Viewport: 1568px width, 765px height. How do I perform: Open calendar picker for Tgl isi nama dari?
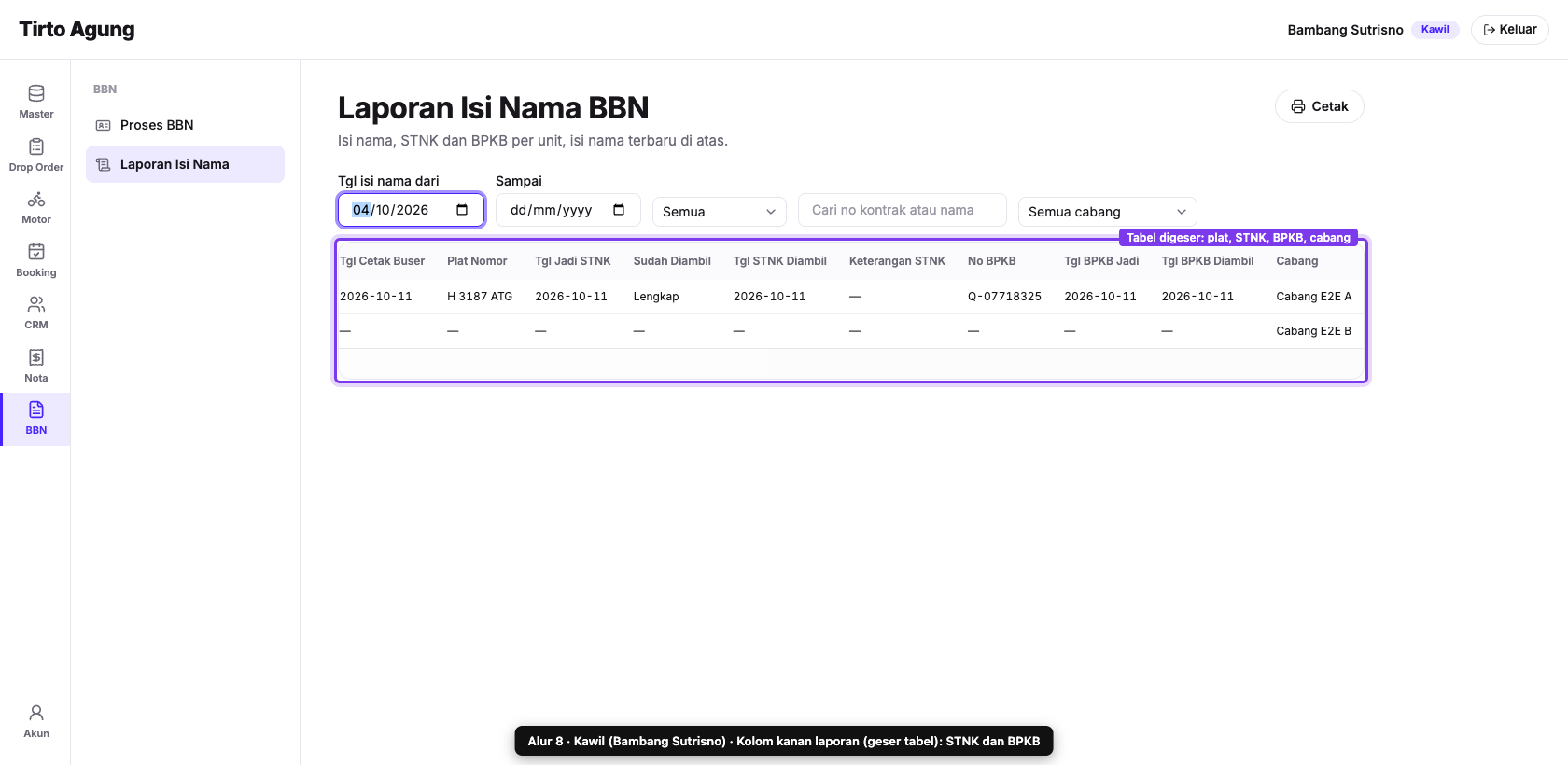pyautogui.click(x=462, y=210)
